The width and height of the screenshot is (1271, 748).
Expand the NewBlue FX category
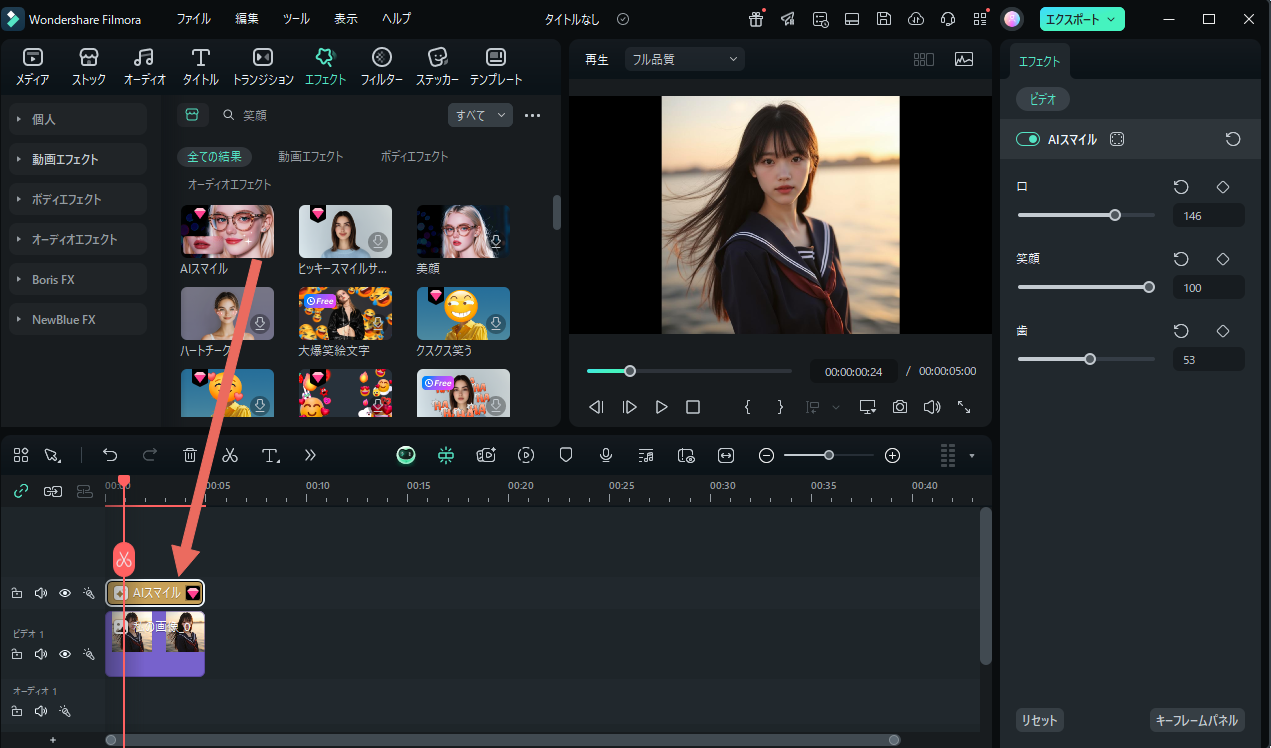point(77,320)
